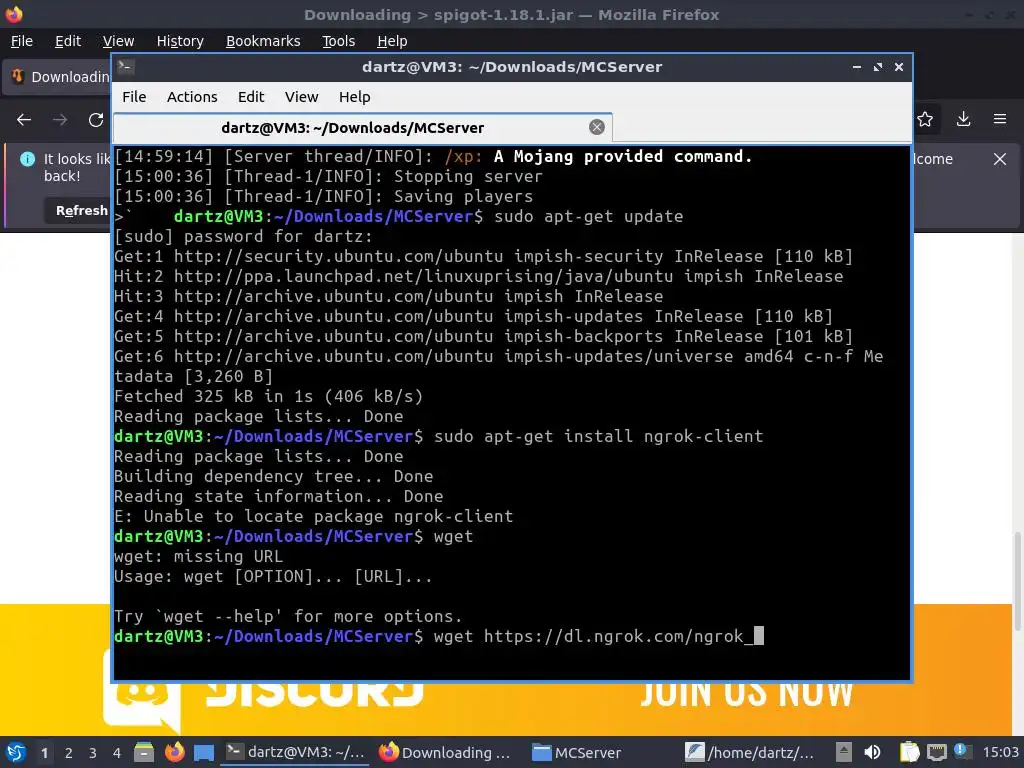
Task: Switch to MCServer file manager taskbar entry
Action: [577, 752]
